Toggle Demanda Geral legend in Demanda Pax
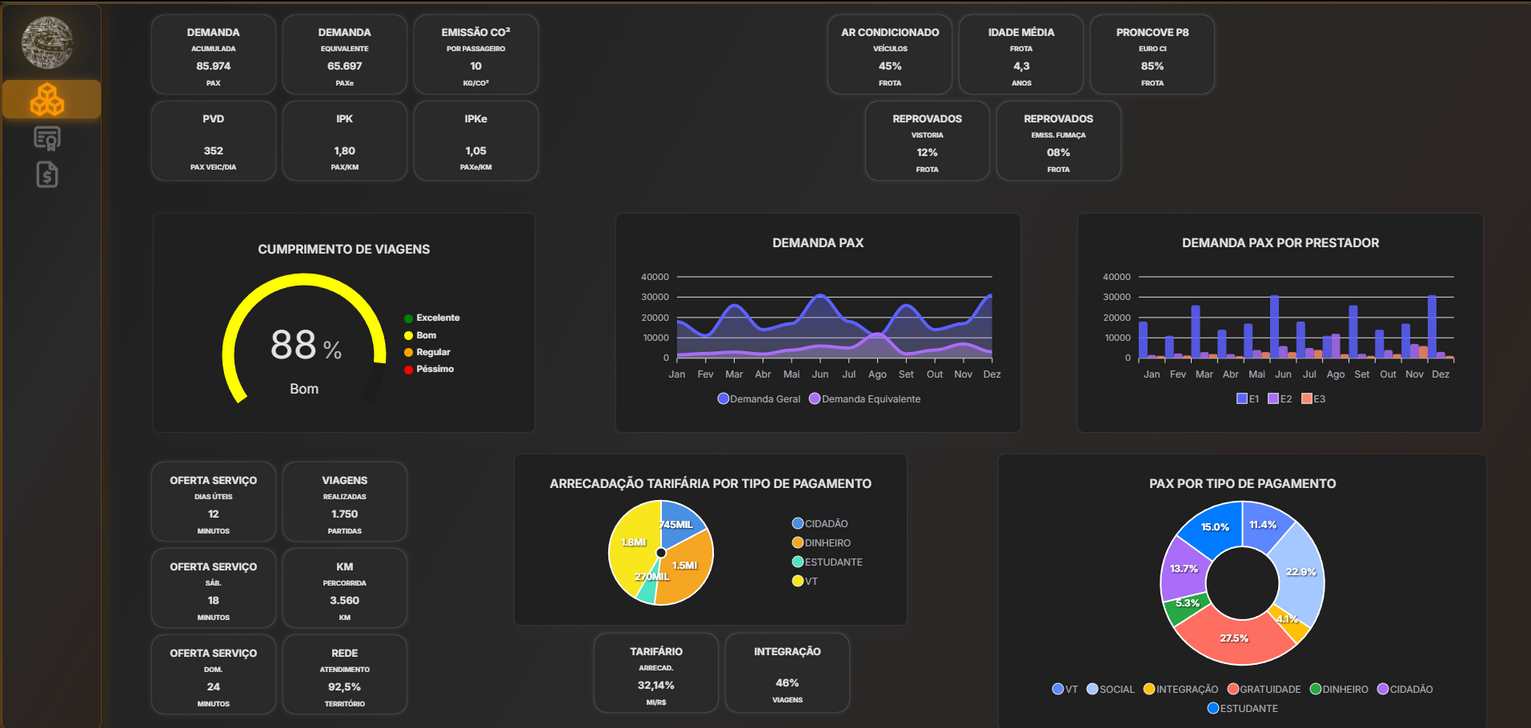This screenshot has height=728, width=1531. 761,399
